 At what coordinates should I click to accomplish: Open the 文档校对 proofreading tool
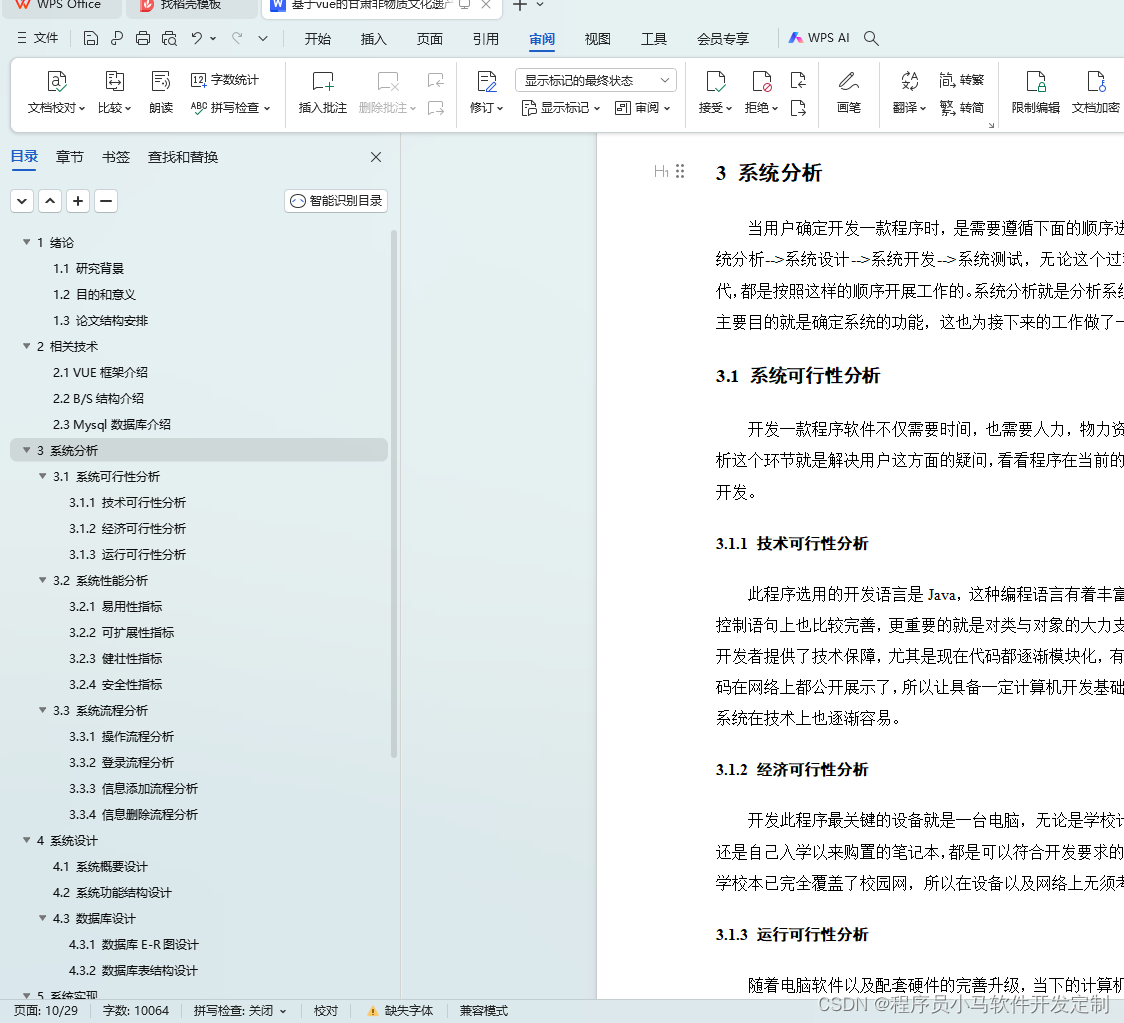pos(56,92)
